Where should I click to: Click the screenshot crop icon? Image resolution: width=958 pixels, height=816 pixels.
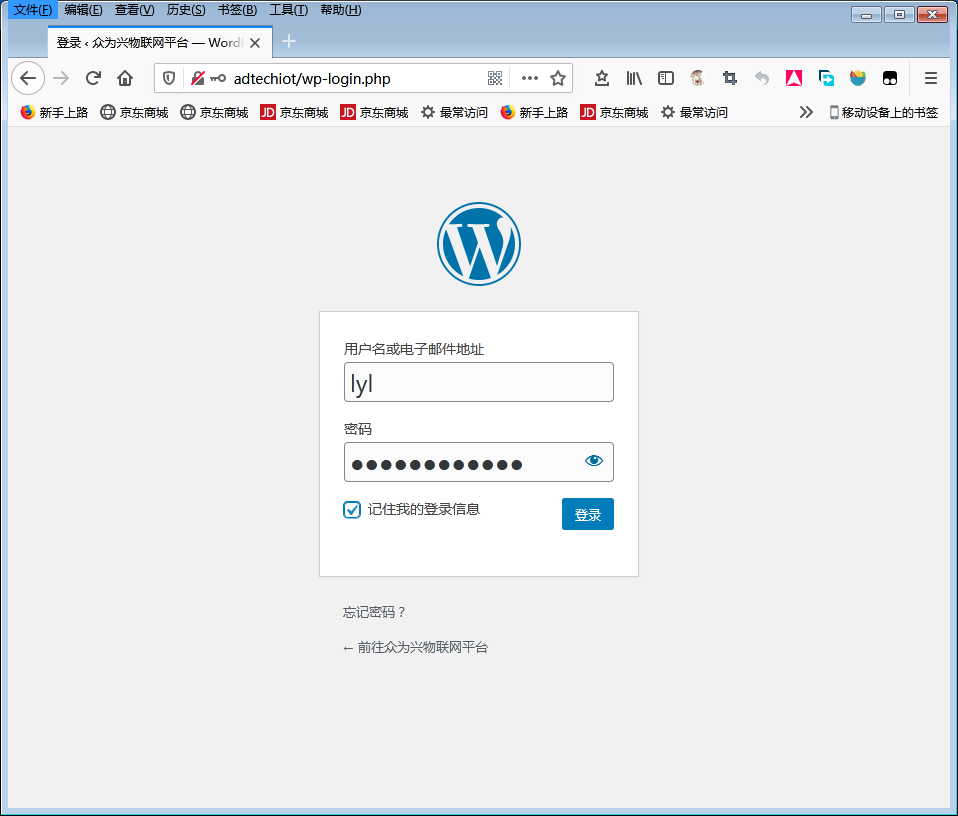[730, 78]
